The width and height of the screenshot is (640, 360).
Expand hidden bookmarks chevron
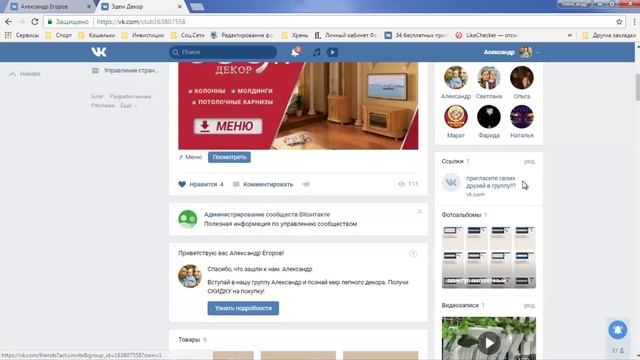click(x=569, y=36)
